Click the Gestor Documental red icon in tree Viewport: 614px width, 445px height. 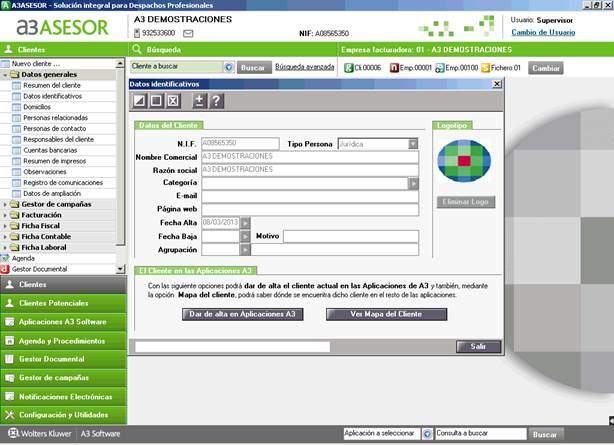pyautogui.click(x=5, y=269)
